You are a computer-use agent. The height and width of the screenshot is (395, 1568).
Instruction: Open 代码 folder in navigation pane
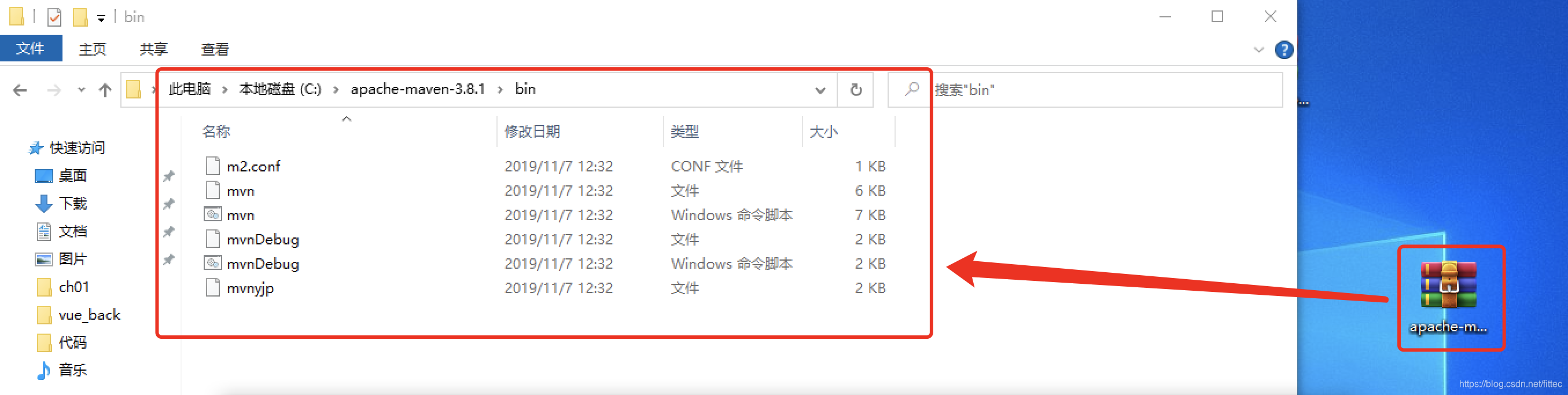[x=72, y=342]
